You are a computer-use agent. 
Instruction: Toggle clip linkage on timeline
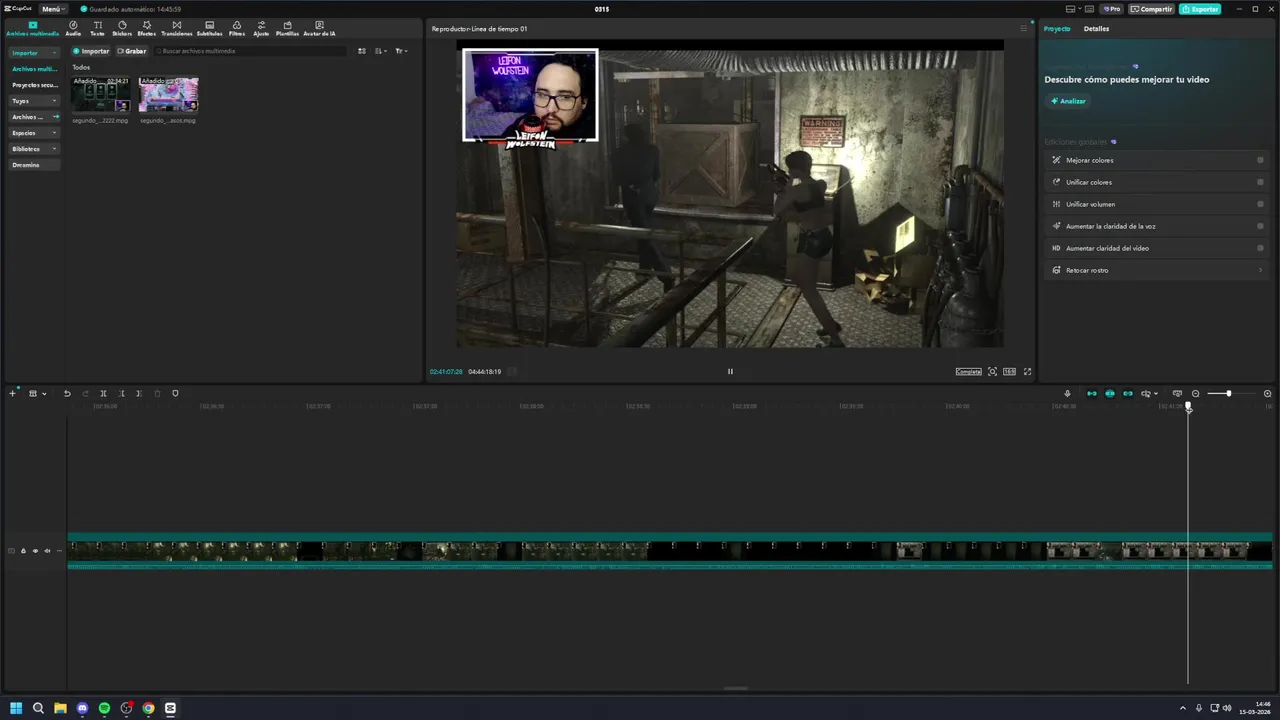pos(1128,394)
